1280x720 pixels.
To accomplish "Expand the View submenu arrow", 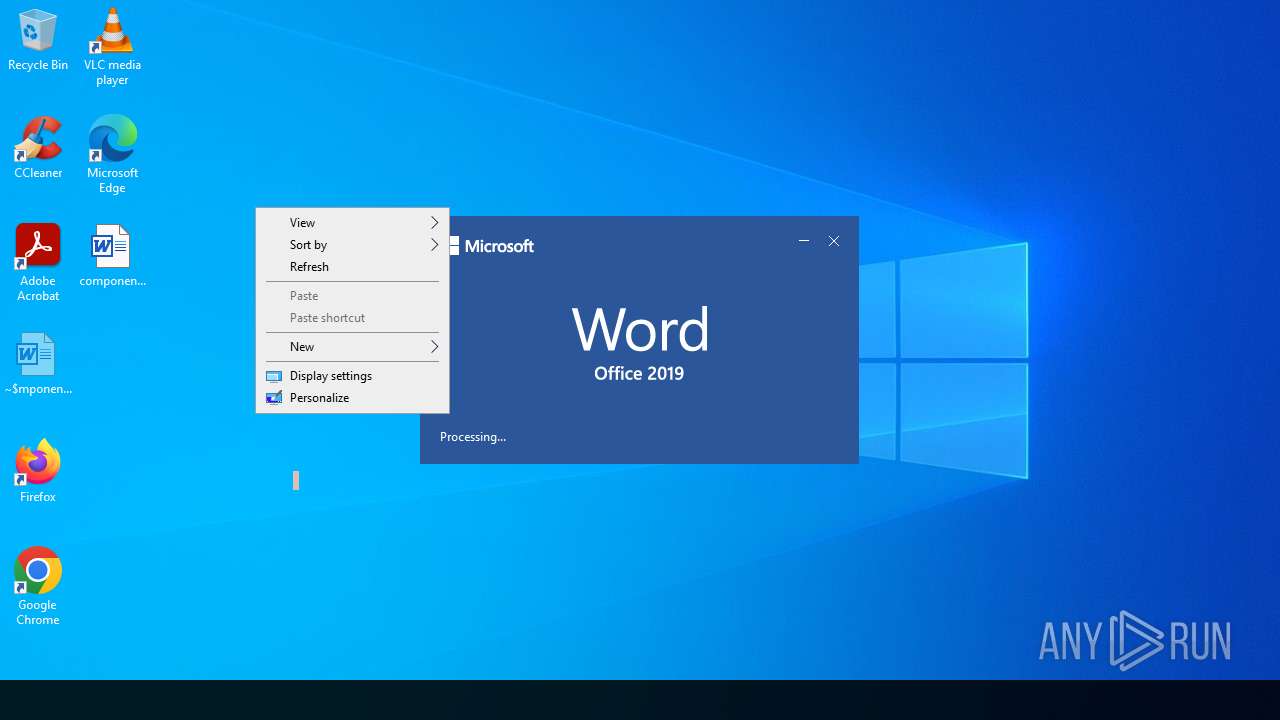I will pos(434,223).
